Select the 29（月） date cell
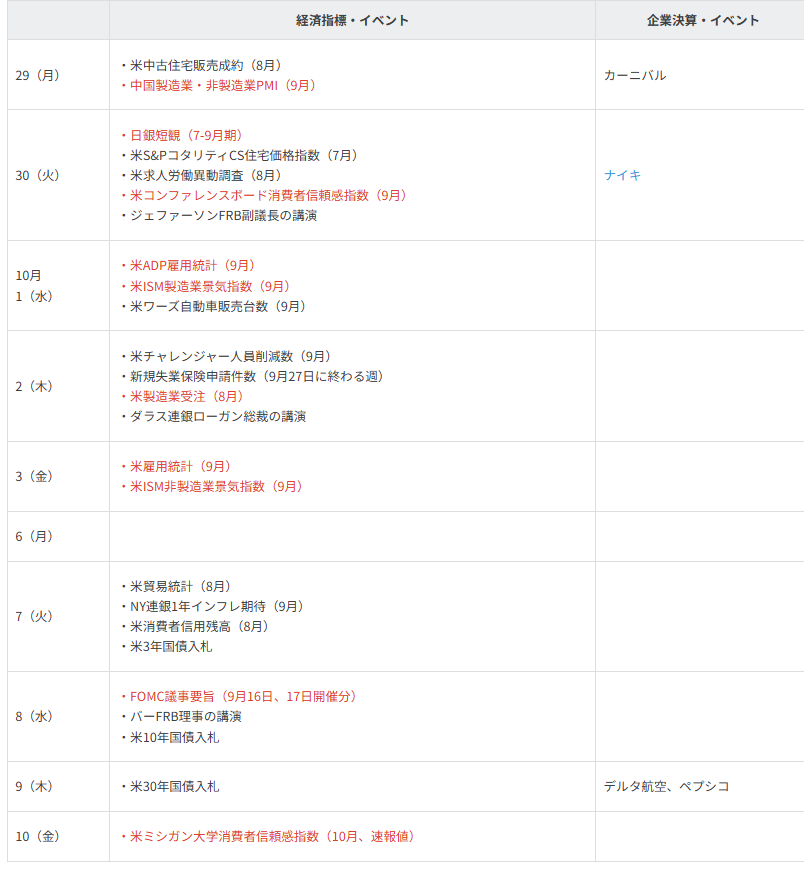 tap(38, 75)
